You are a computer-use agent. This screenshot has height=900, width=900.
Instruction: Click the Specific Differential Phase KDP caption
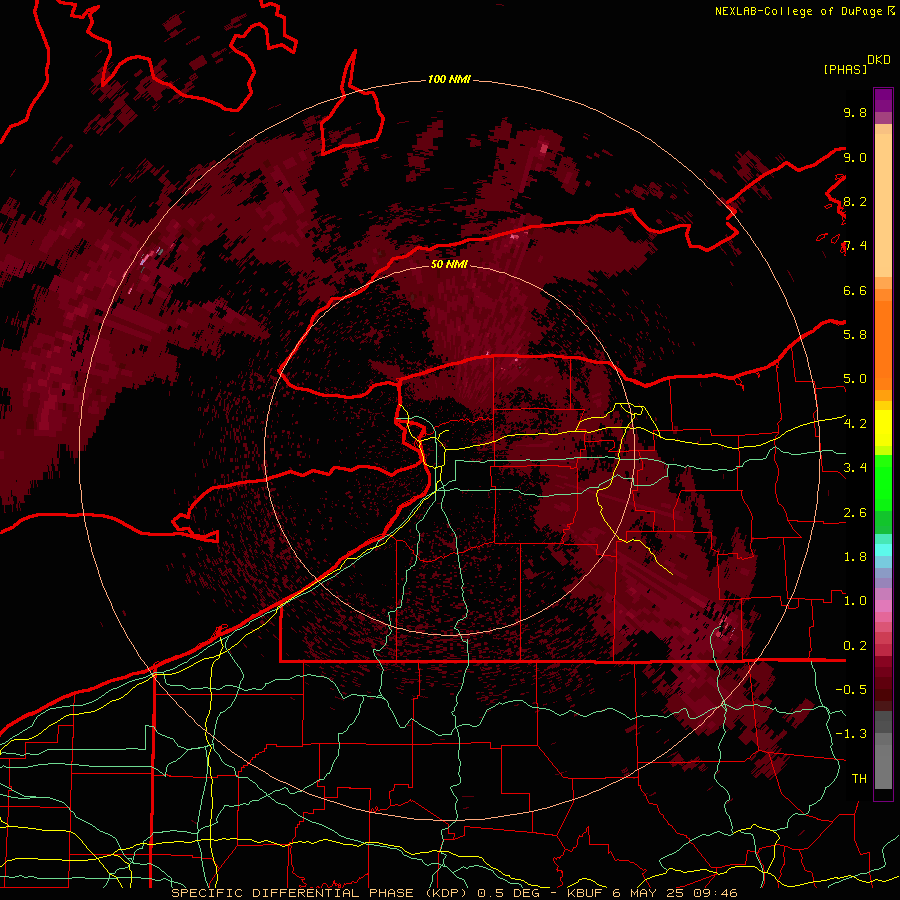454,893
